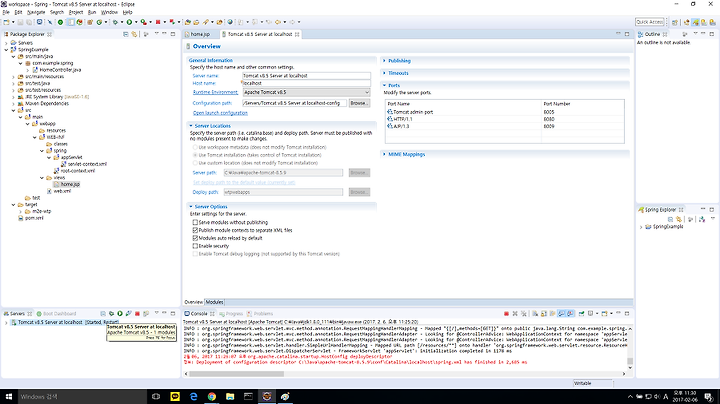Click in the Host name field
This screenshot has width=720, height=404.
point(306,84)
